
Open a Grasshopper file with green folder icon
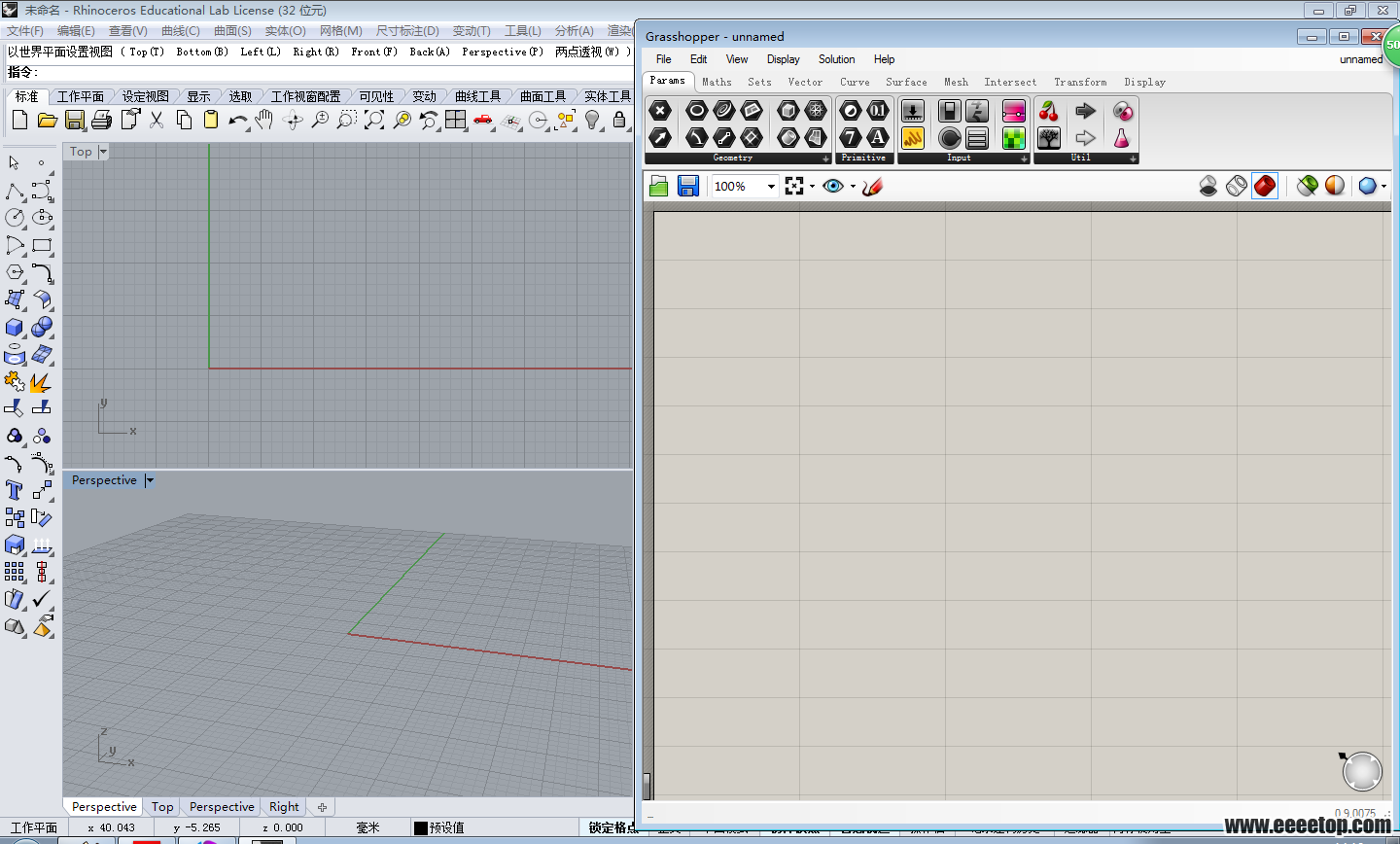pos(659,186)
